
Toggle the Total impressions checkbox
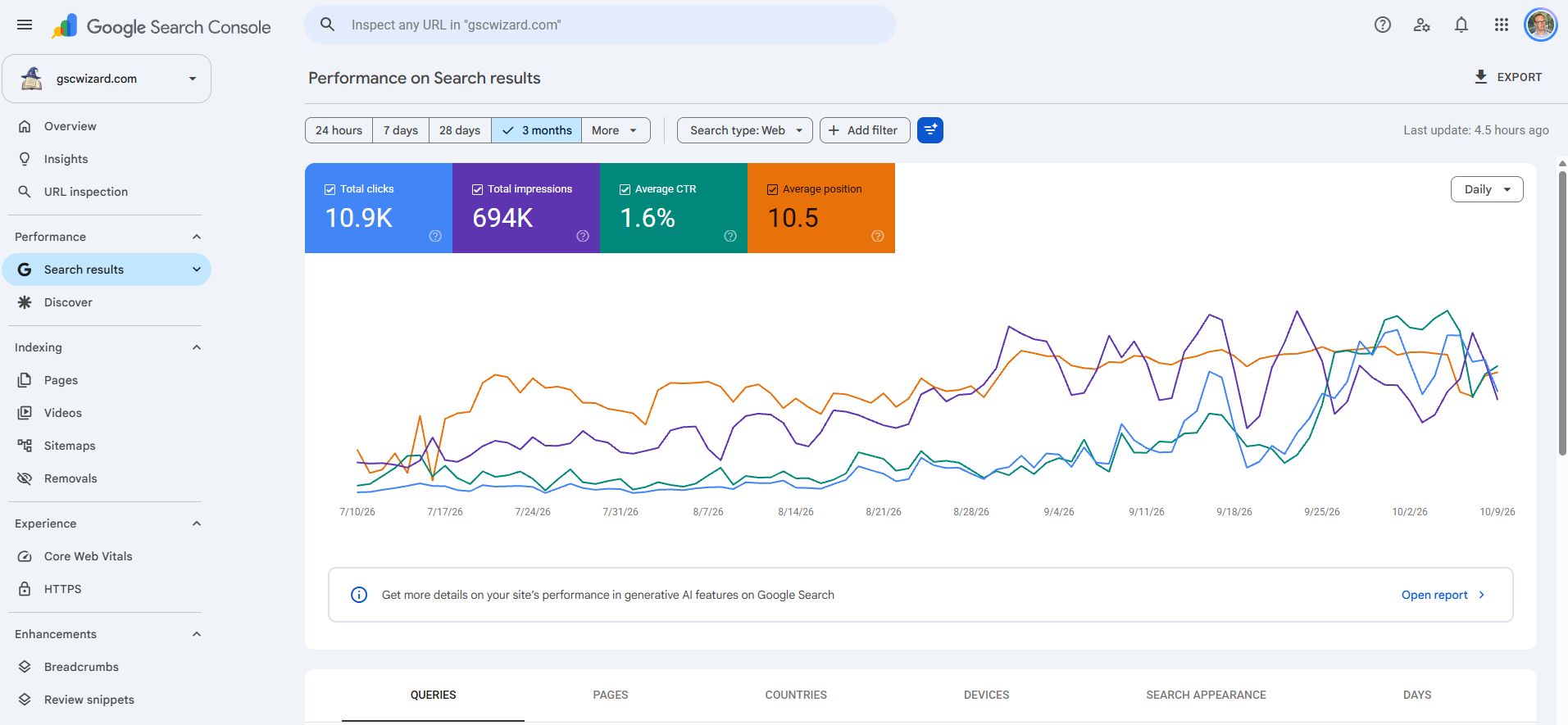477,189
